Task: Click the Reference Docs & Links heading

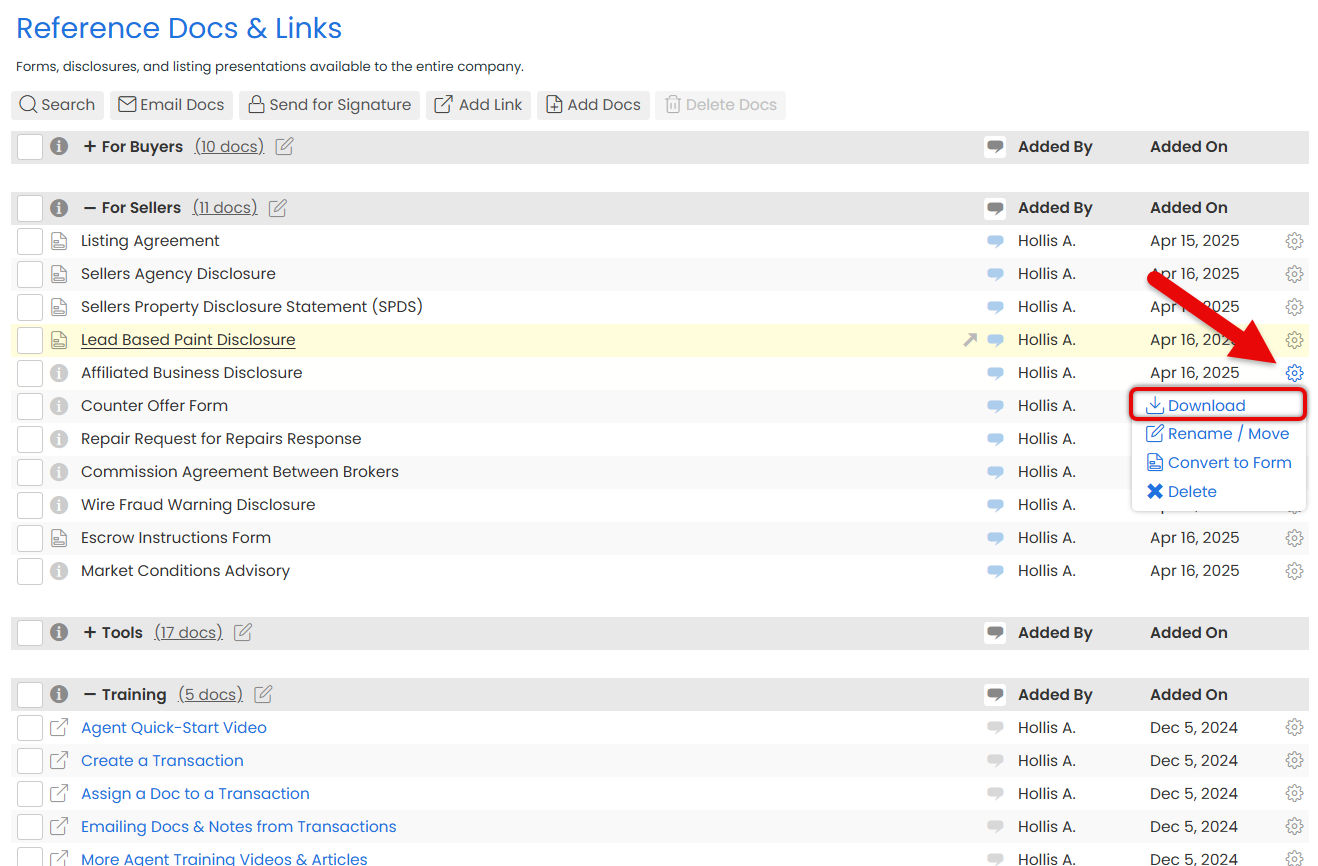Action: [179, 28]
